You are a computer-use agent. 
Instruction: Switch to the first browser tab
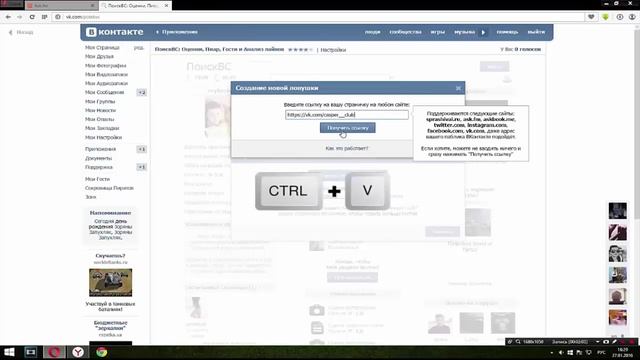[x=61, y=6]
